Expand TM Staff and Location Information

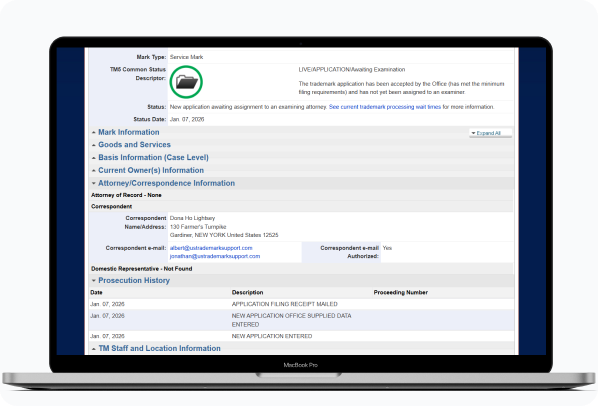(160, 348)
